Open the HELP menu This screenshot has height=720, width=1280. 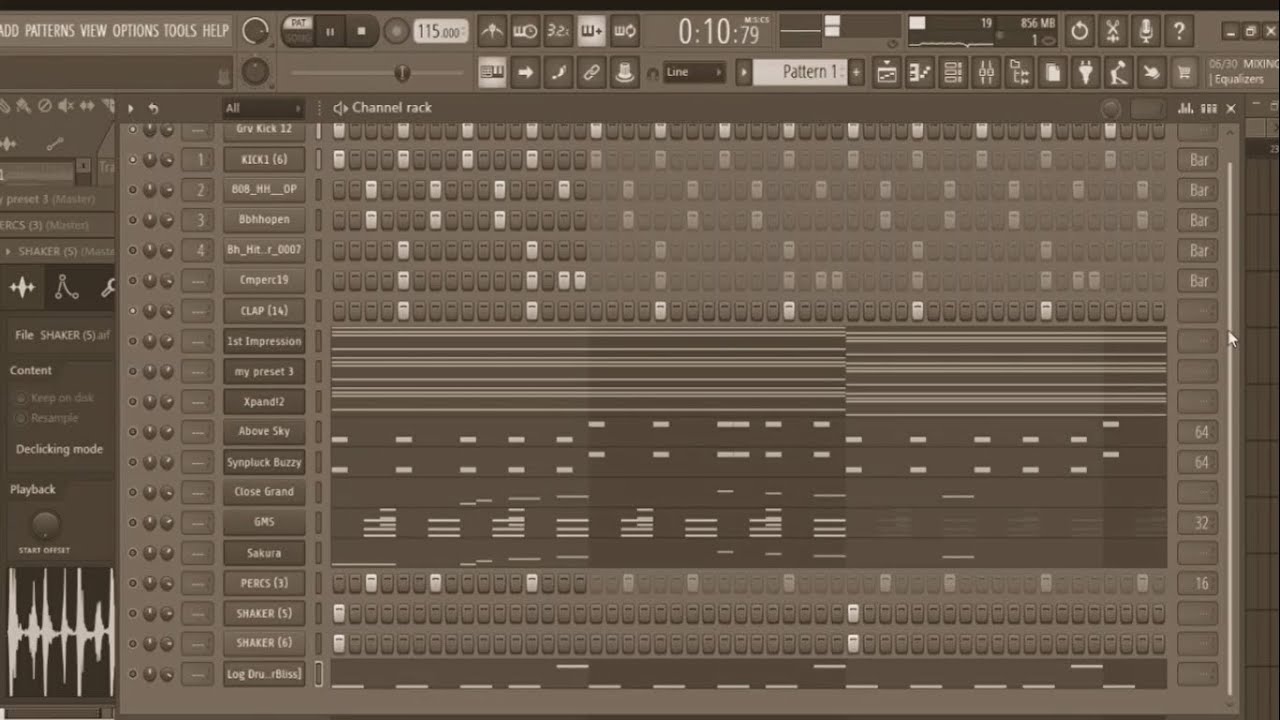tap(215, 31)
